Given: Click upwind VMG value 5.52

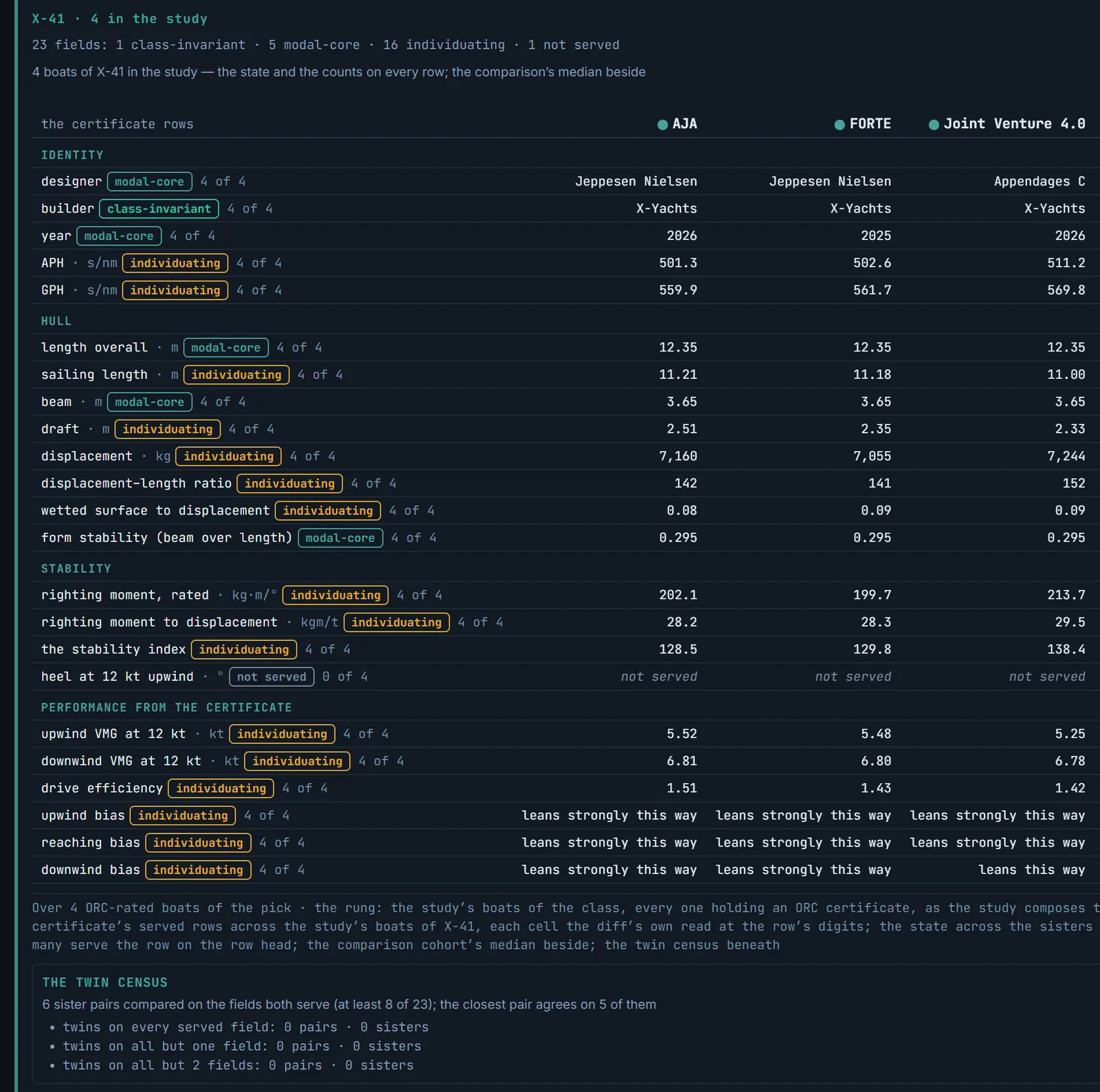Looking at the screenshot, I should (682, 734).
